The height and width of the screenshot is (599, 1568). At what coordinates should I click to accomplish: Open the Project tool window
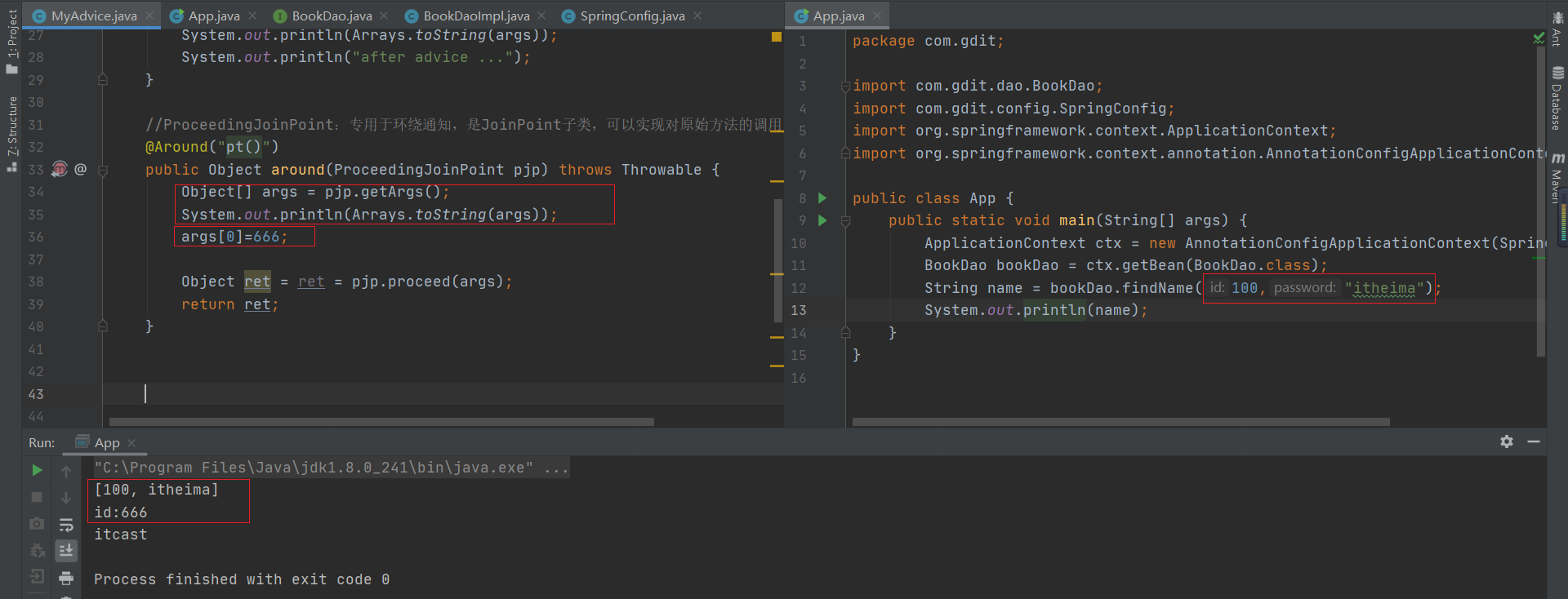(11, 41)
